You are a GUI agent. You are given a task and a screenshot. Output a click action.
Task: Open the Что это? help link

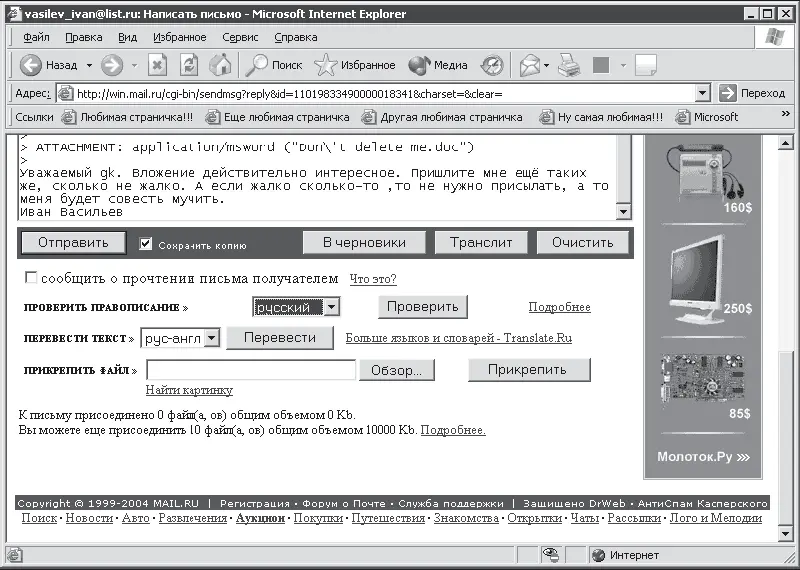373,279
